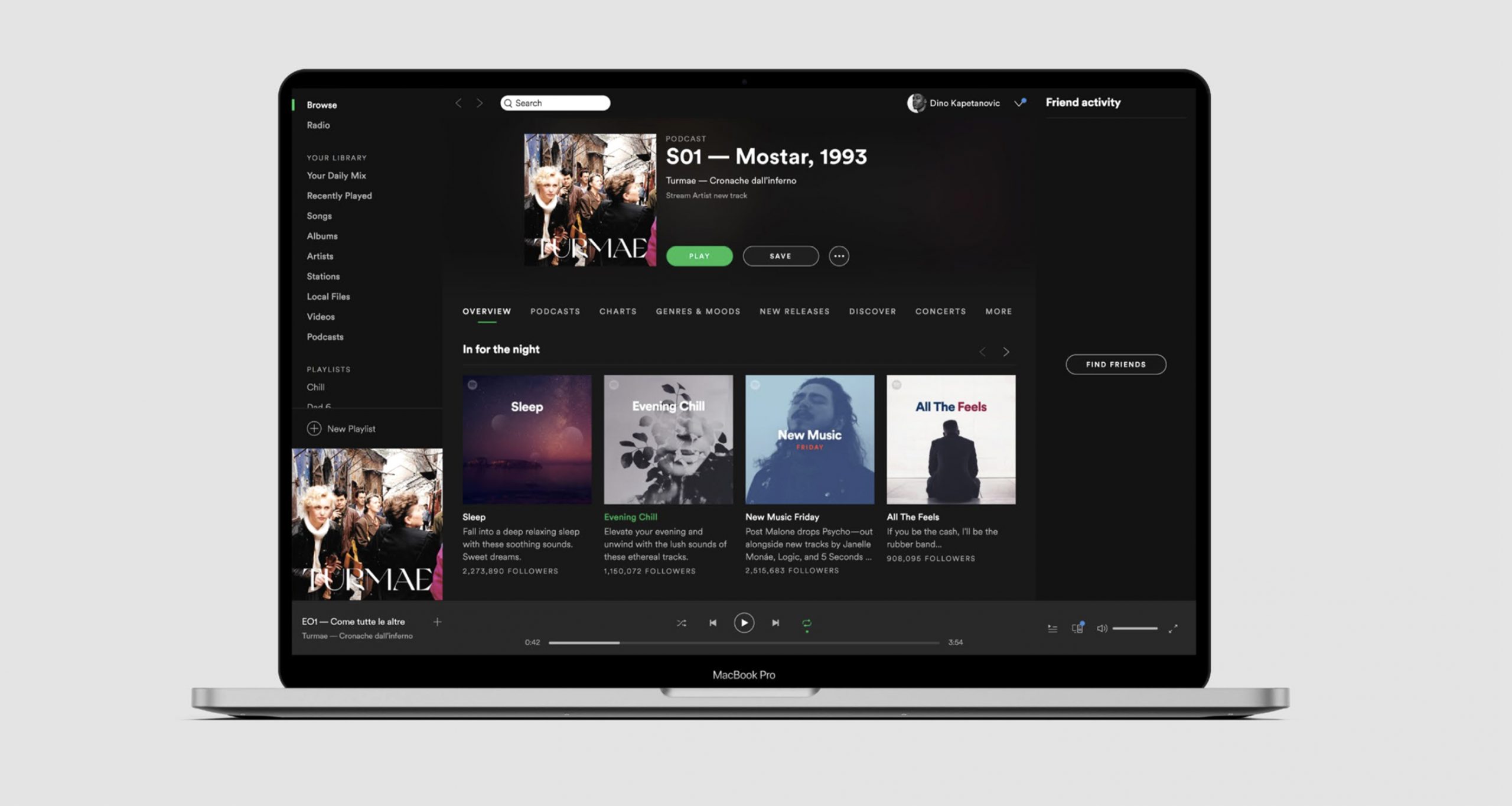Toggle SAVE for S01 Mostar 1993
Image resolution: width=1512 pixels, height=806 pixels.
779,256
